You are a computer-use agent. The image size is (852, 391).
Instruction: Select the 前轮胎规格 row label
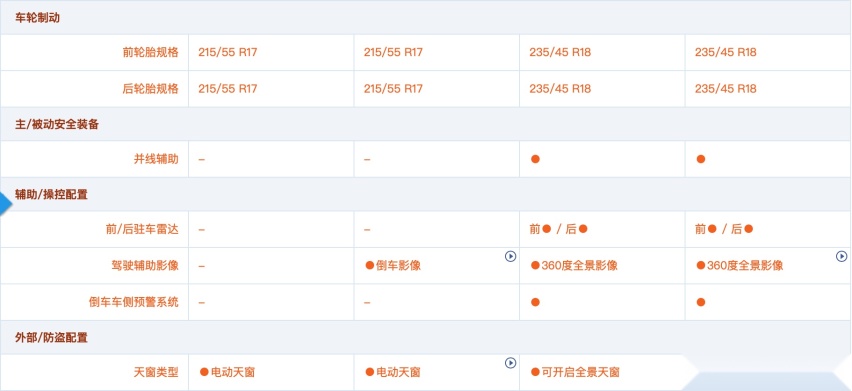pos(151,53)
